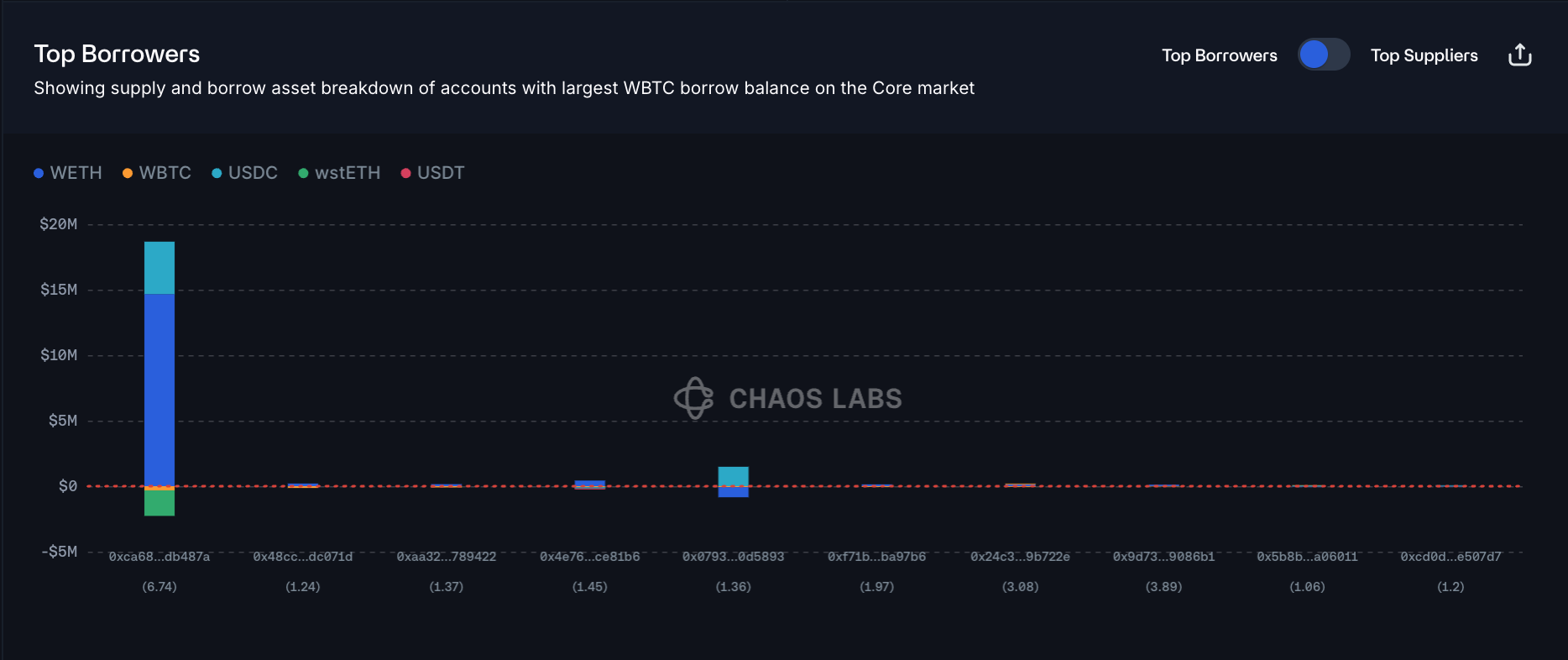
Task: Select address label 0x9d73...9086b1
Action: tap(1163, 557)
